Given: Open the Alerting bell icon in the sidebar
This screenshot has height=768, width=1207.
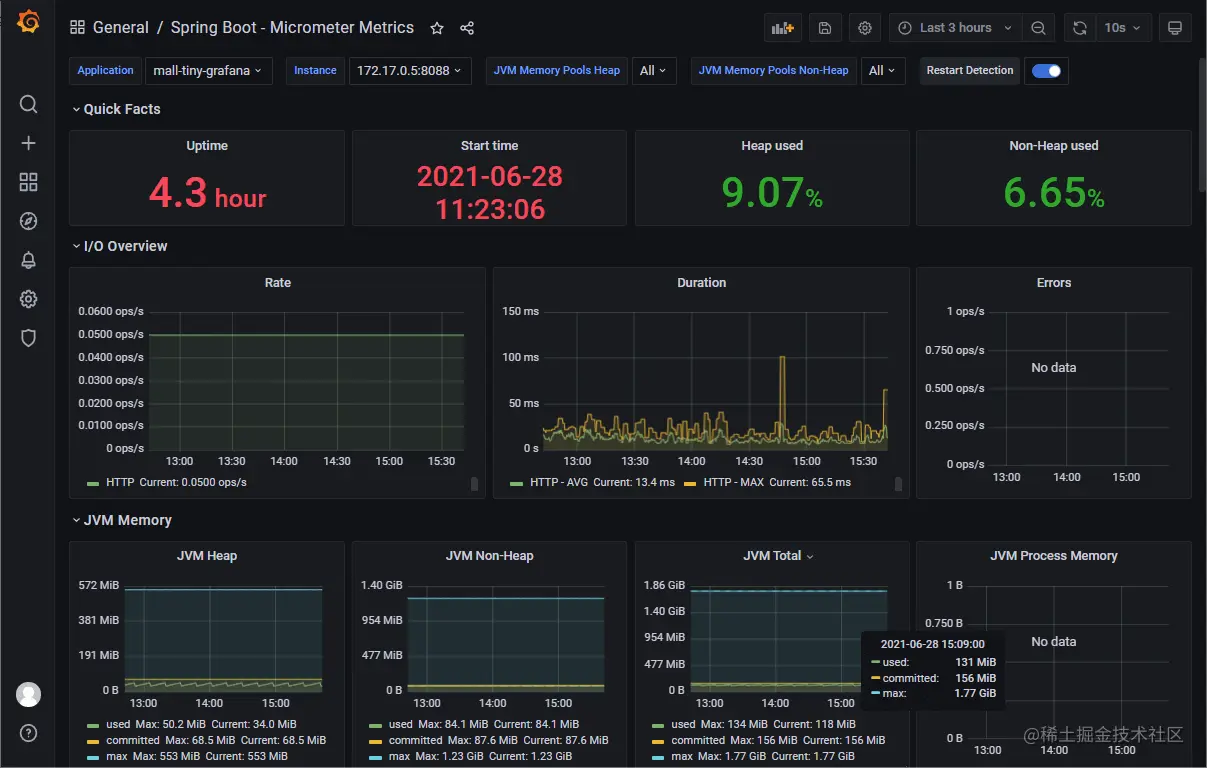Looking at the screenshot, I should pyautogui.click(x=28, y=260).
